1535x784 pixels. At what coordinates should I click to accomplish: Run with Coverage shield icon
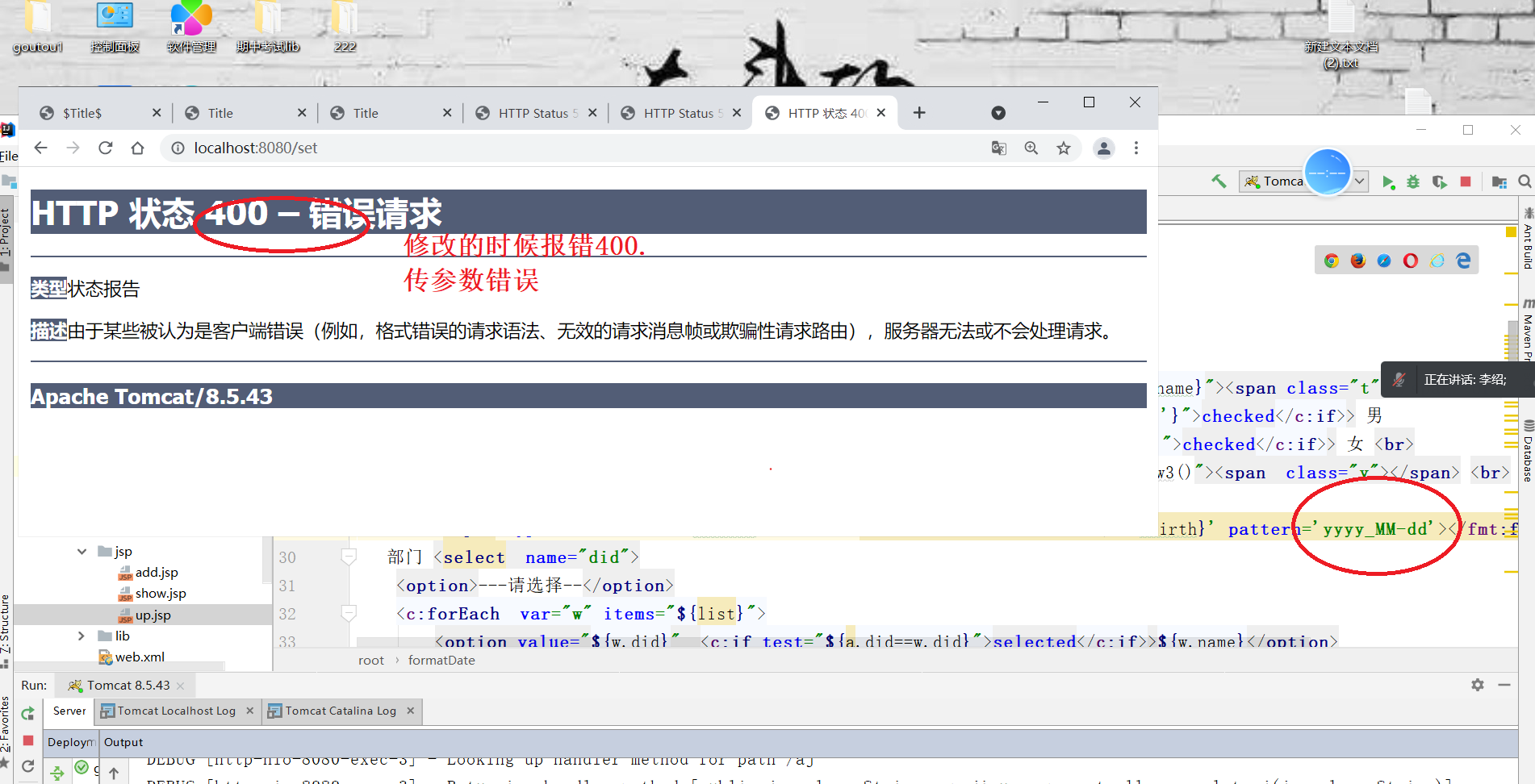[x=1440, y=182]
